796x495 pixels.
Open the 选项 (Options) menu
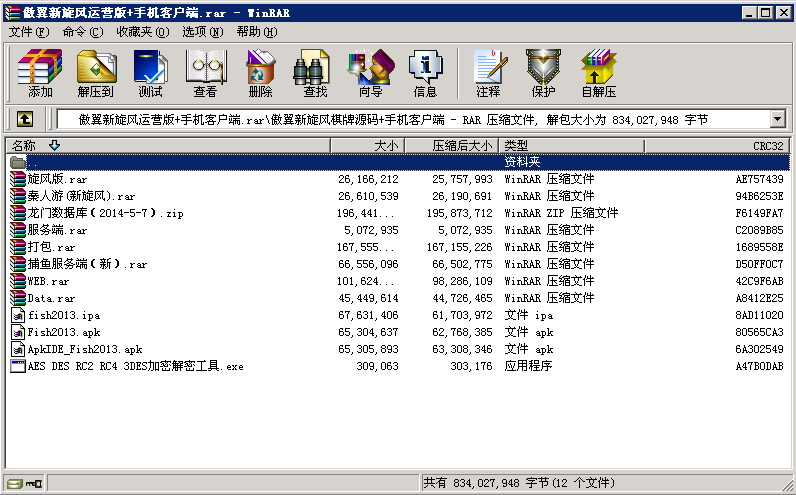[203, 32]
